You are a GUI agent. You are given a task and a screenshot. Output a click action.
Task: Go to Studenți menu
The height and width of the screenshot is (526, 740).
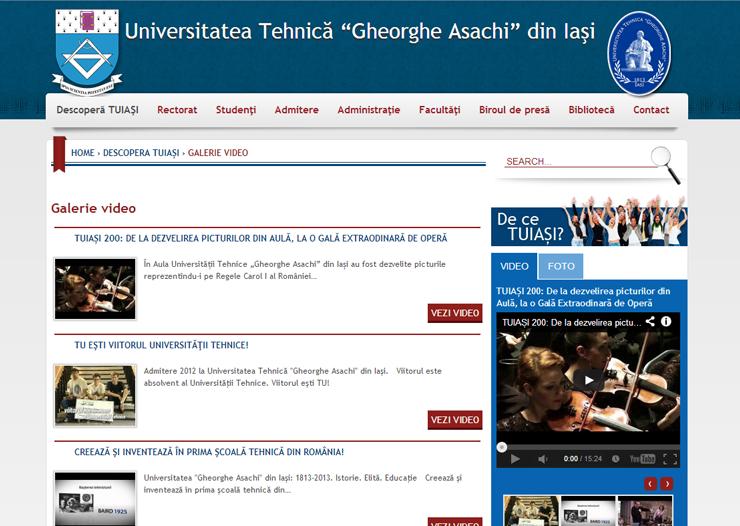click(x=236, y=110)
